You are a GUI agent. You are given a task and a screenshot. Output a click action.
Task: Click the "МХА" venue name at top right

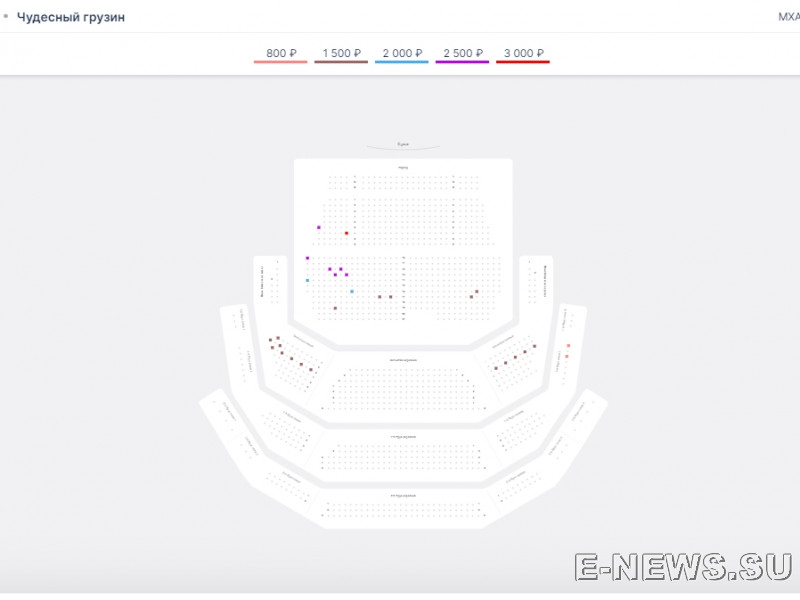click(x=788, y=17)
